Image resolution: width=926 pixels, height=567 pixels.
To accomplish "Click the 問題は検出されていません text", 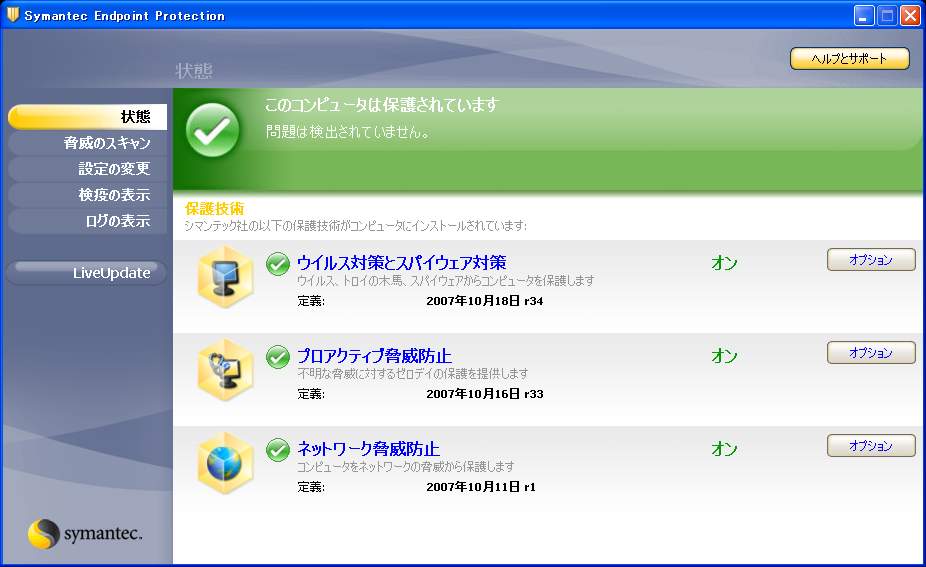I will (x=347, y=132).
